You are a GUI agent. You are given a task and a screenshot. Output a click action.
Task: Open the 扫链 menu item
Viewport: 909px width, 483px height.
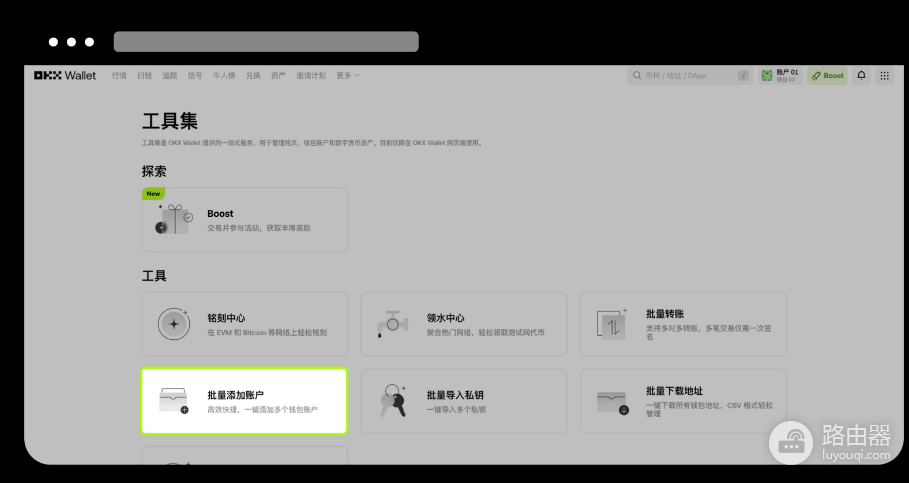pos(144,75)
